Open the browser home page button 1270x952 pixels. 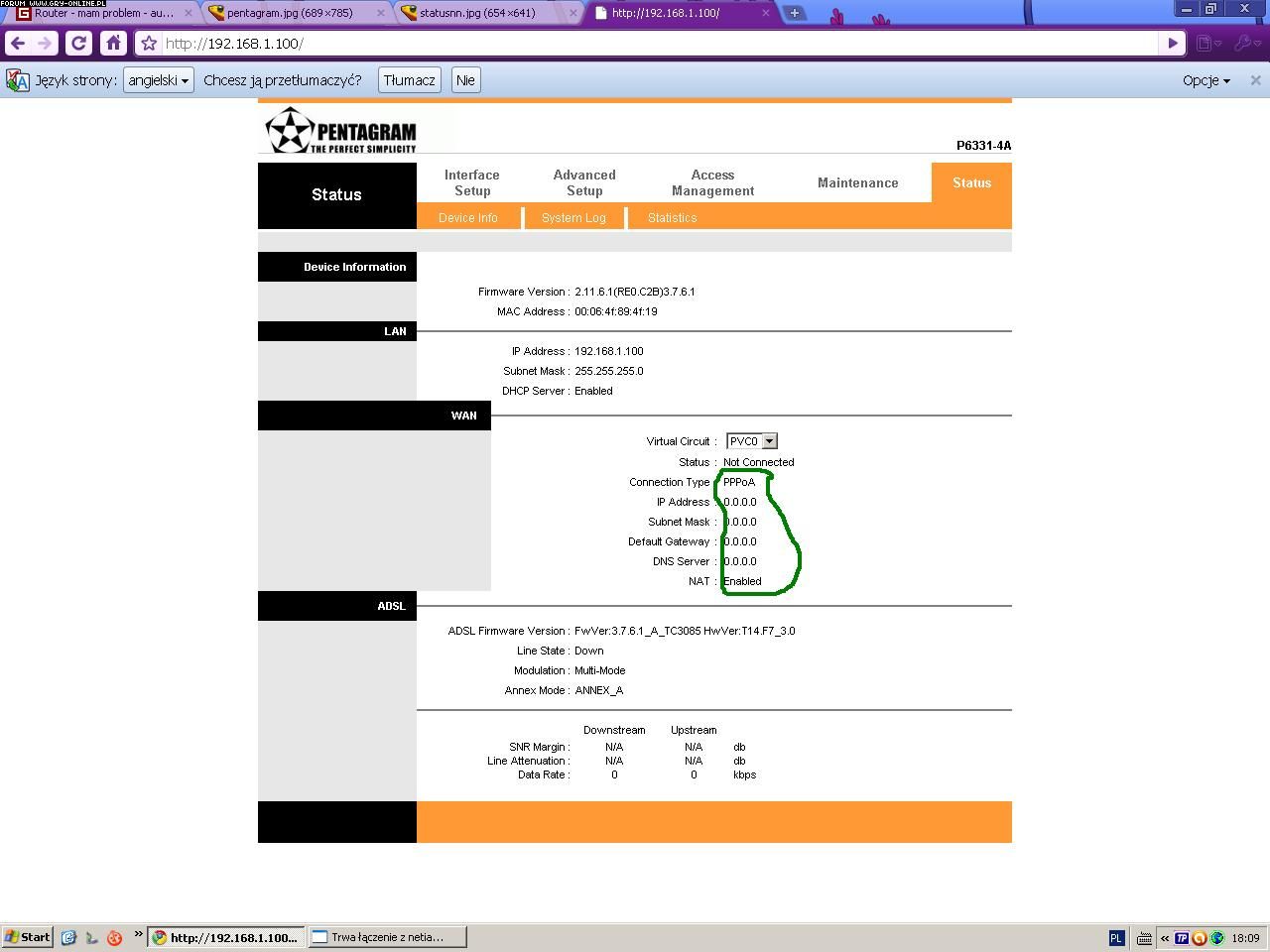113,44
